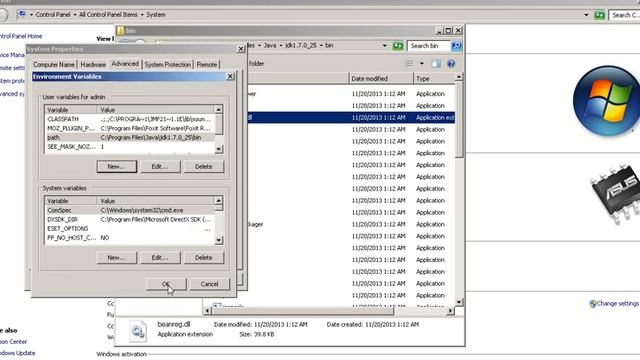Switch to Remote tab
Image resolution: width=640 pixels, height=360 pixels.
coord(207,64)
